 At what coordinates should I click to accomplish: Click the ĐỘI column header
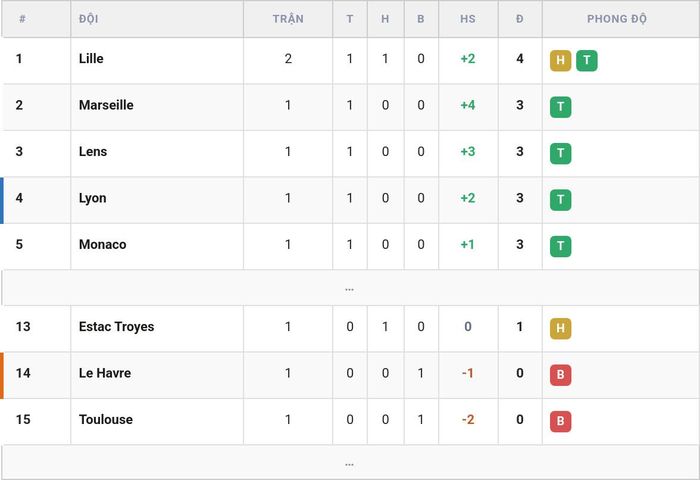pyautogui.click(x=88, y=19)
